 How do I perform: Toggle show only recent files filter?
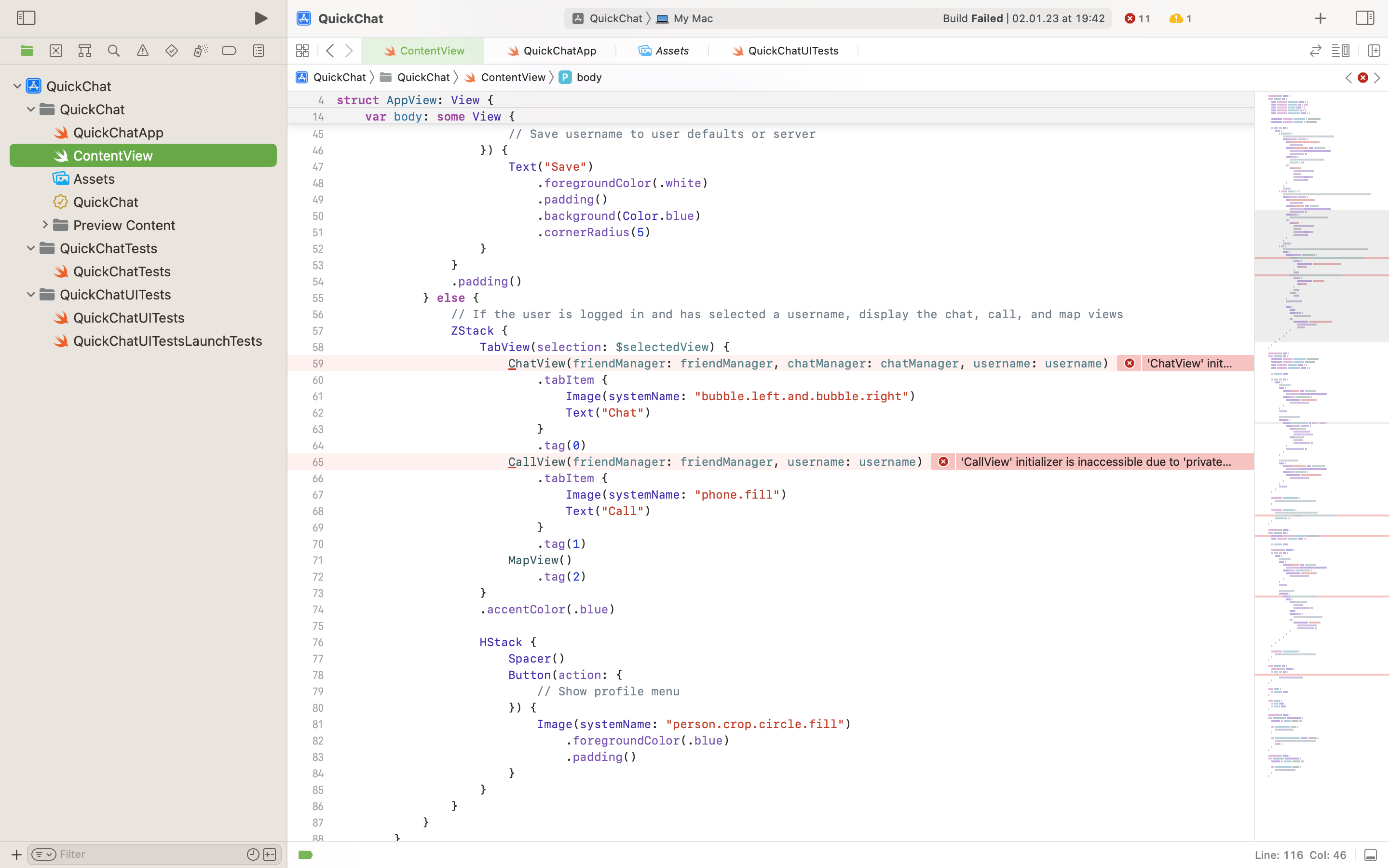click(253, 854)
